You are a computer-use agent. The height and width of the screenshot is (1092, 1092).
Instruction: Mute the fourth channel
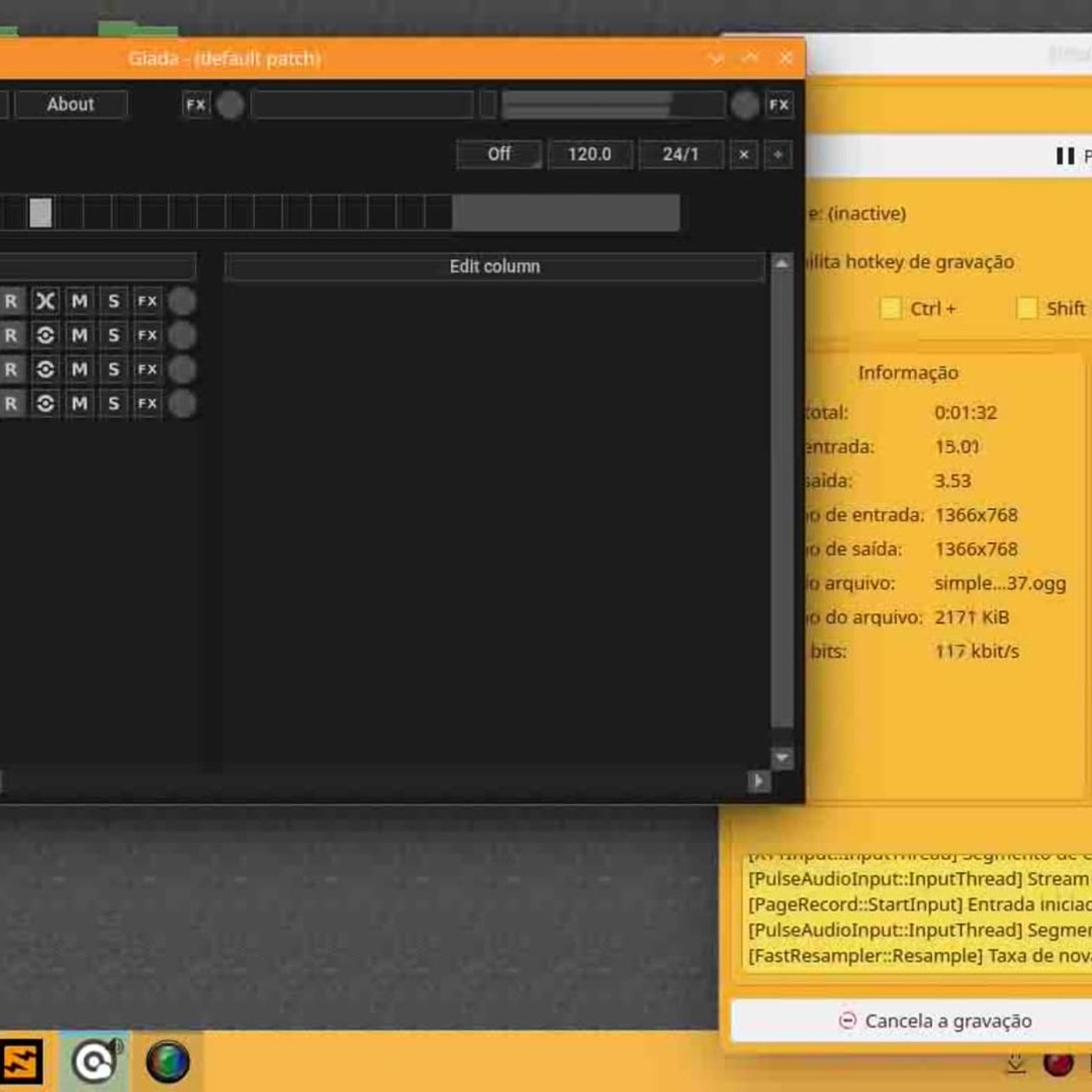[80, 403]
